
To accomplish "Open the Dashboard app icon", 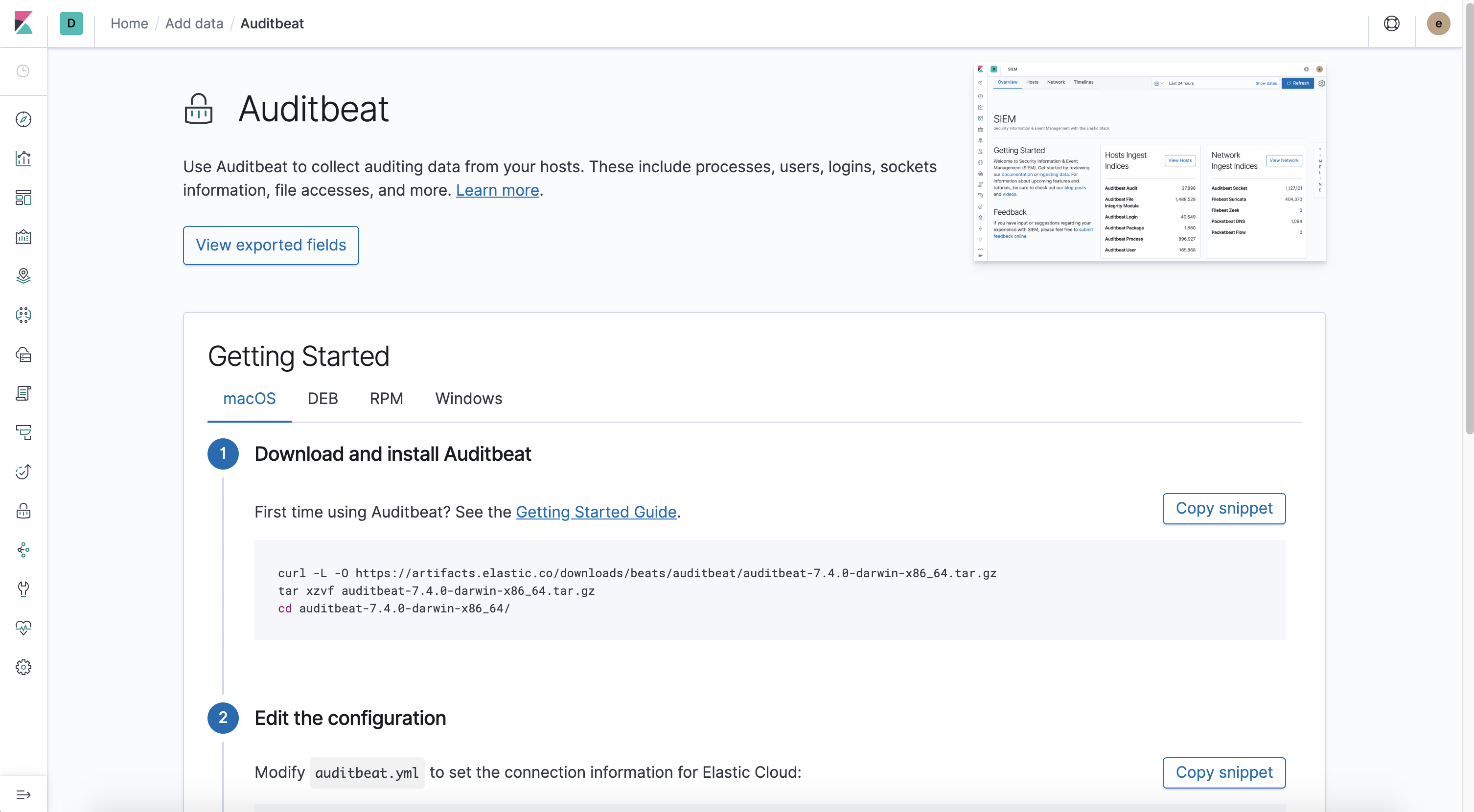I will tap(23, 197).
